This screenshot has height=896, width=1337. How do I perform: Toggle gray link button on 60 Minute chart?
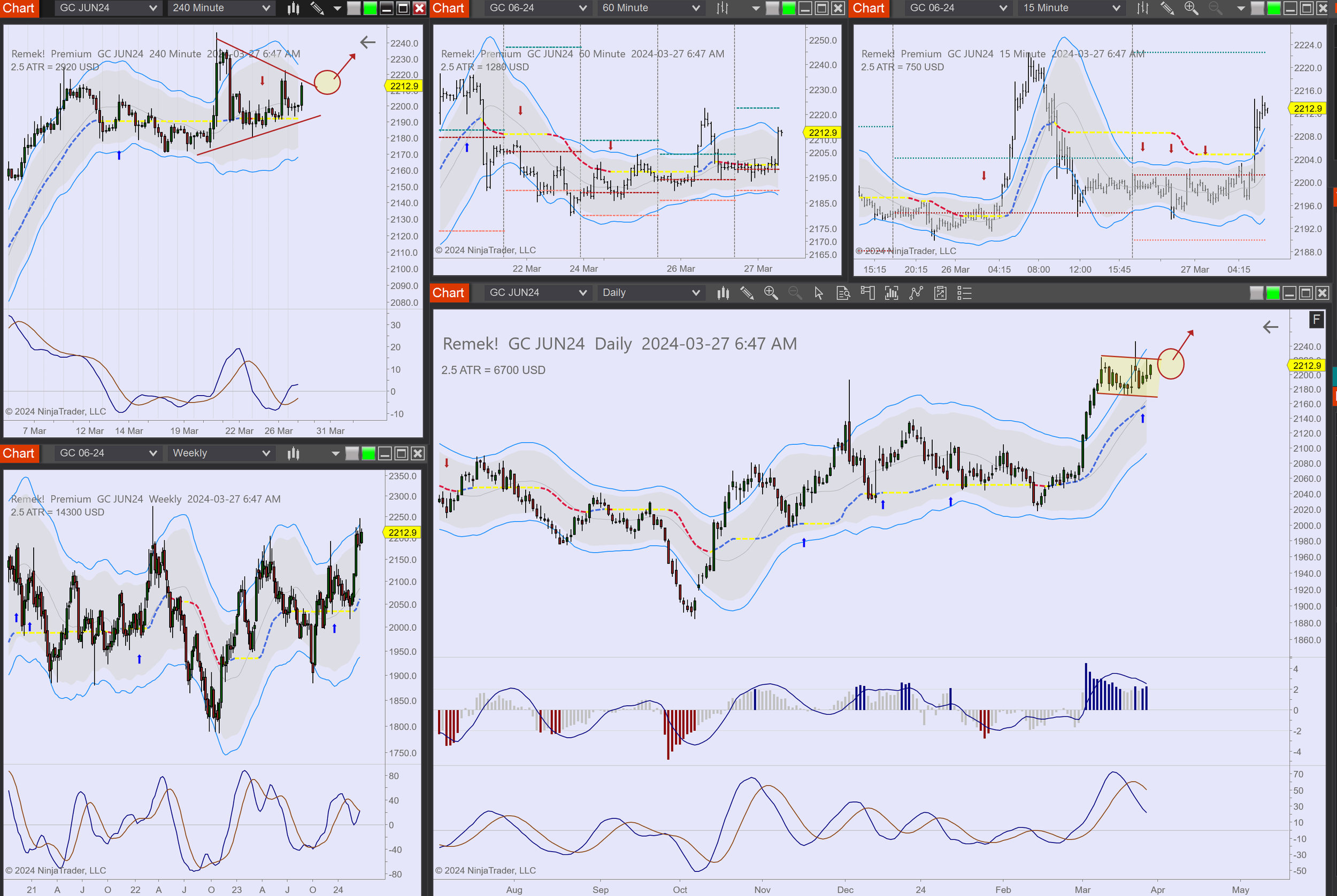click(772, 8)
